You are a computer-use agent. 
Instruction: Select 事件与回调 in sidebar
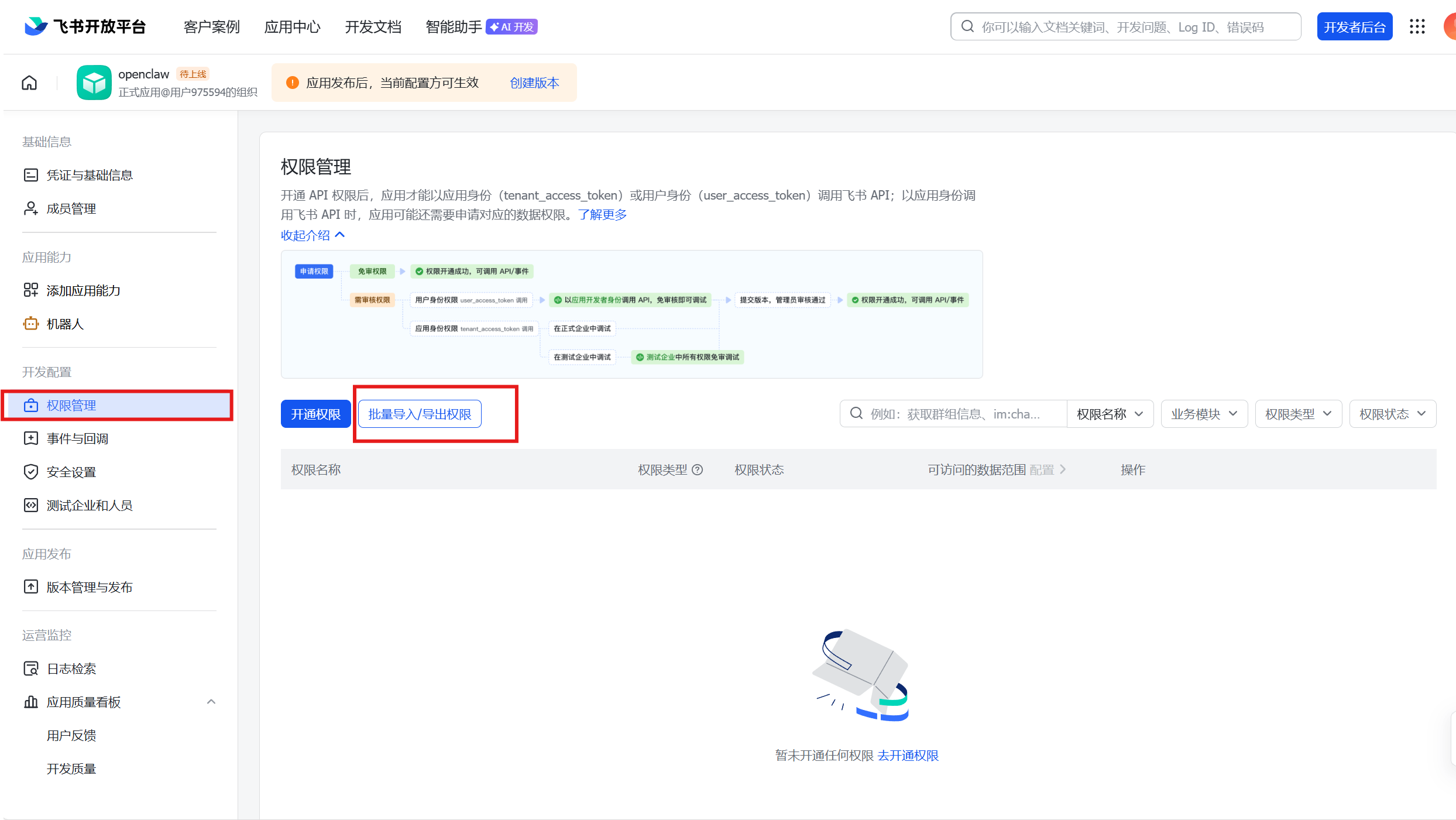coord(77,438)
